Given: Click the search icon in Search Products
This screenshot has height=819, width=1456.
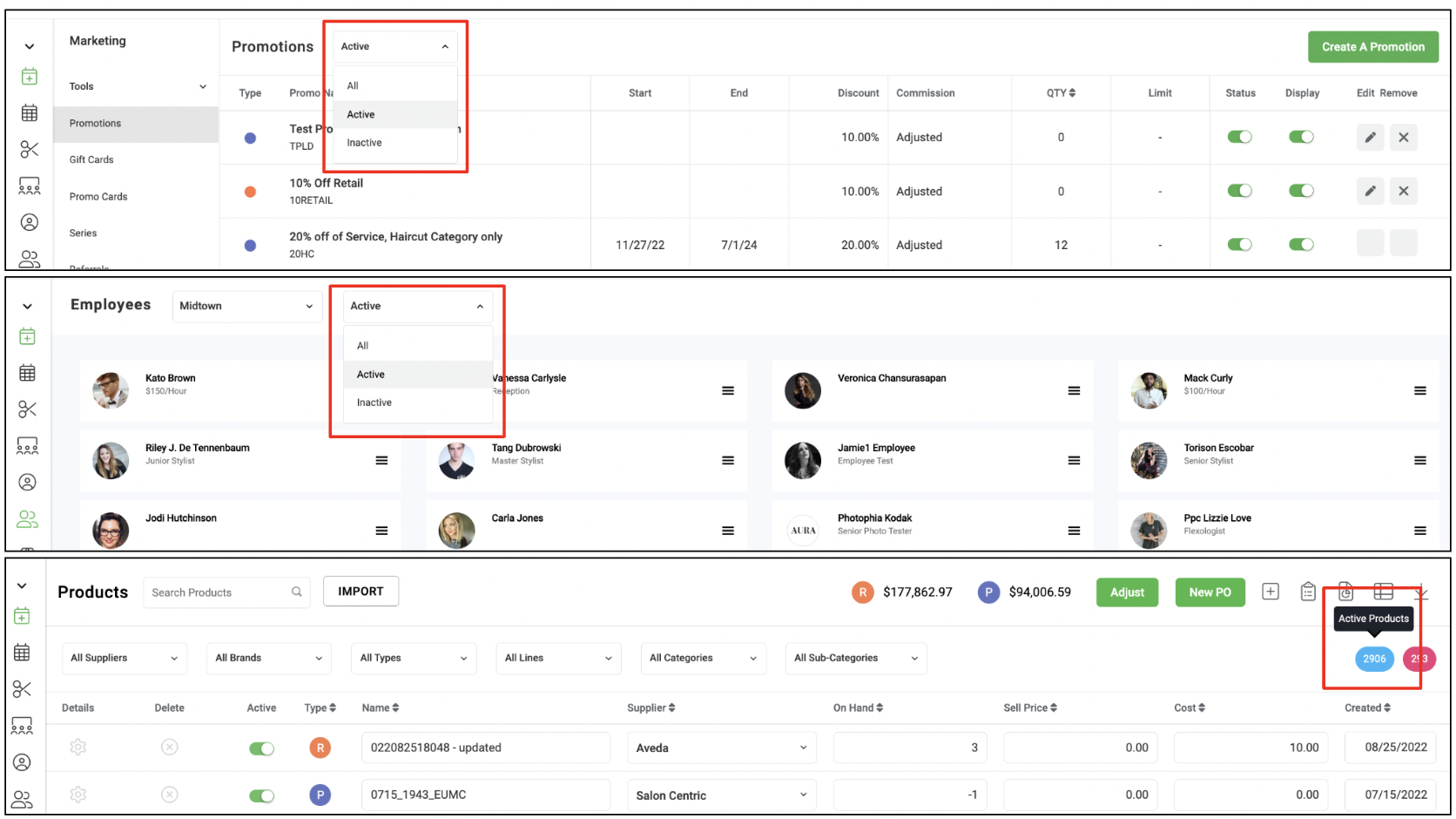Looking at the screenshot, I should [297, 592].
